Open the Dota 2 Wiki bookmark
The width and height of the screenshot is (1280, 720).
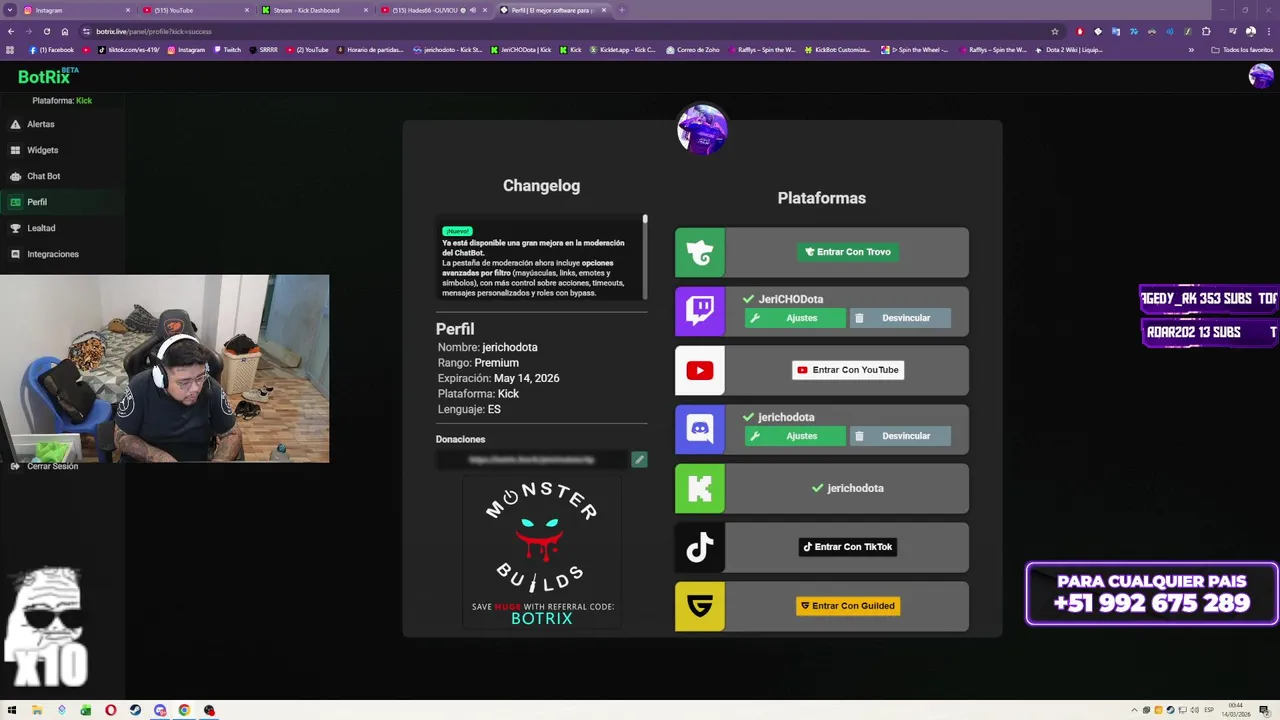pyautogui.click(x=1069, y=49)
